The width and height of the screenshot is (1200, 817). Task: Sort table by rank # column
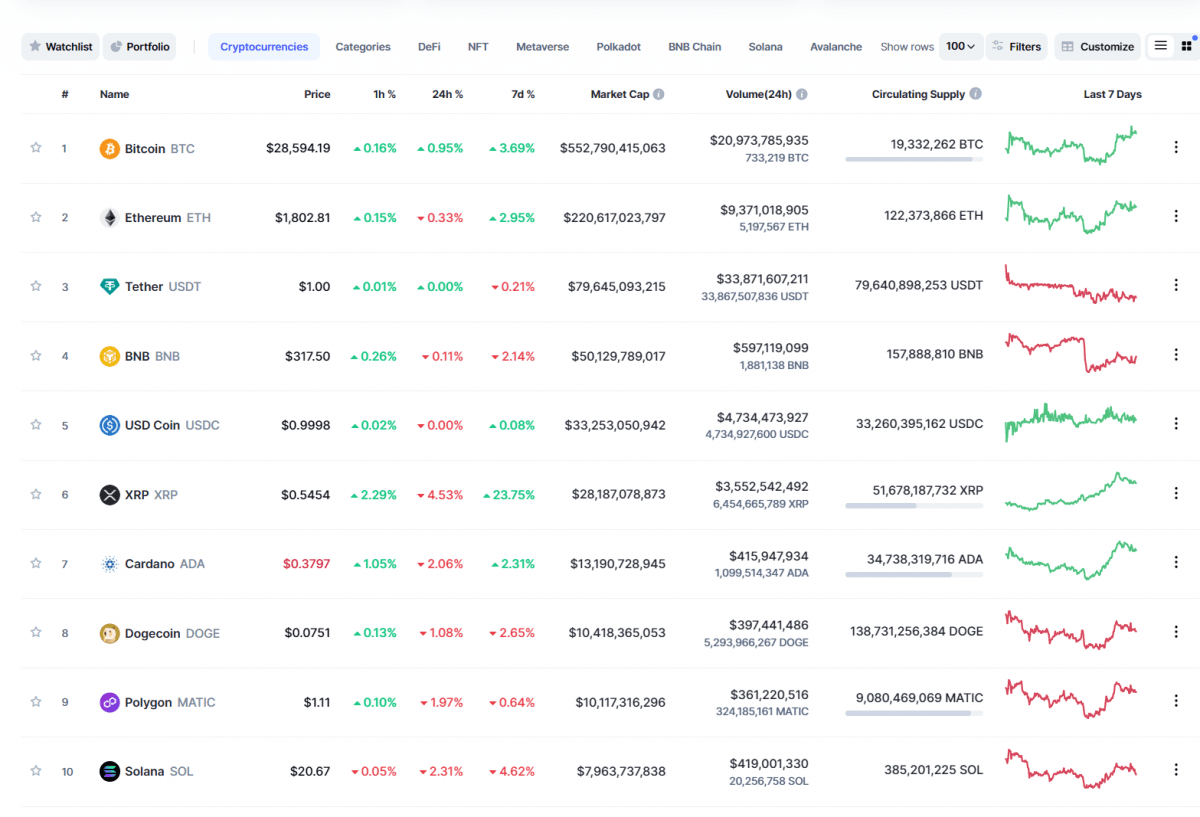click(65, 94)
